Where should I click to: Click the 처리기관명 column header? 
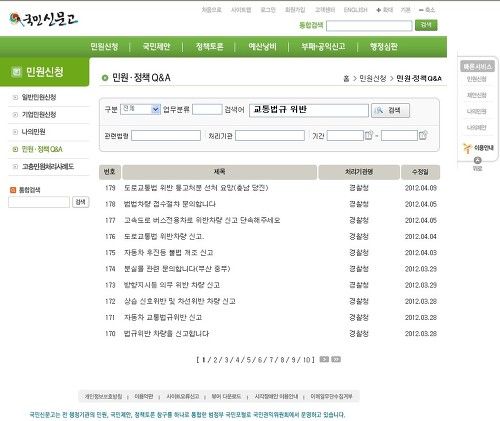[x=359, y=172]
